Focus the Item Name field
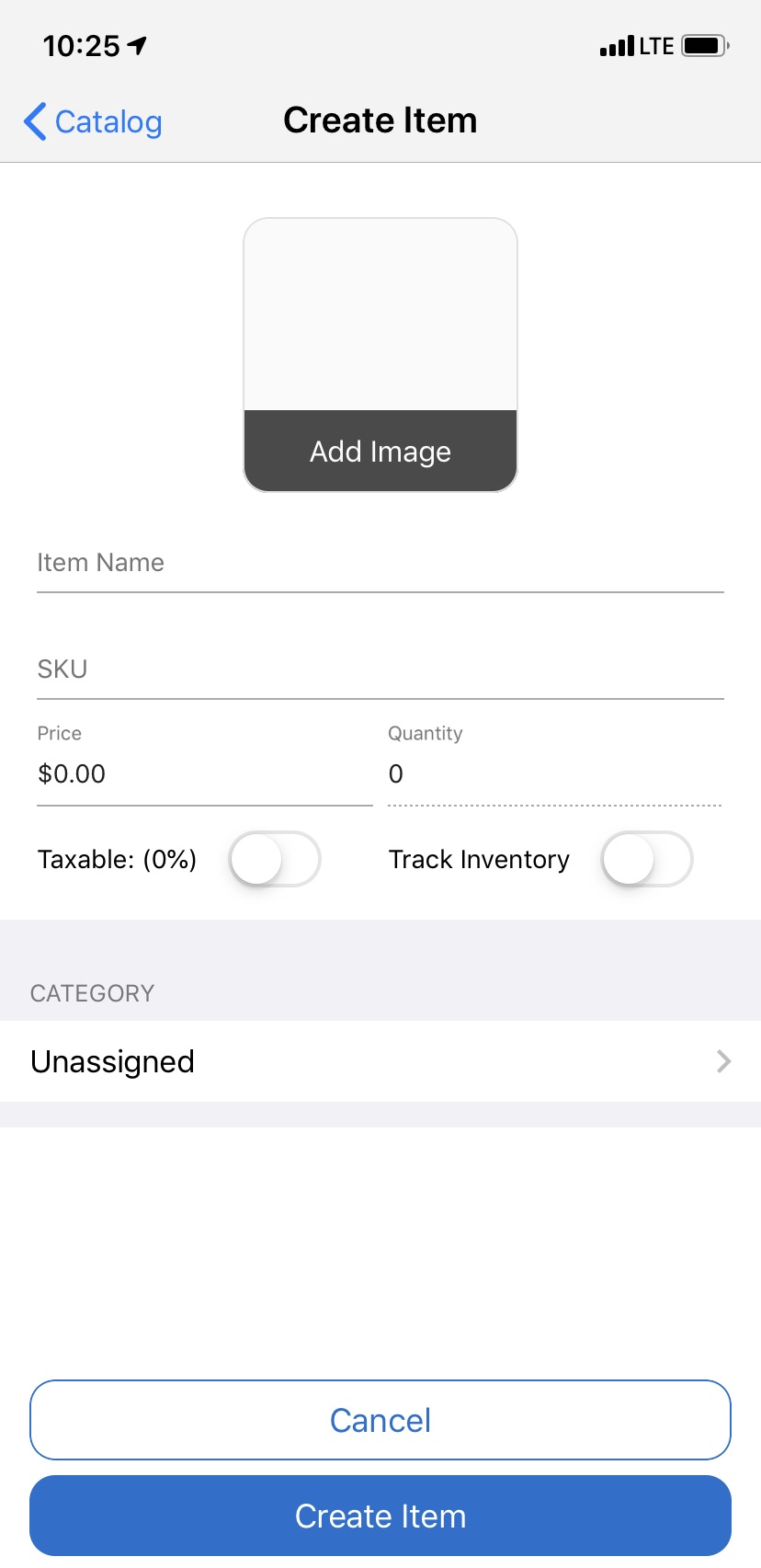Image resolution: width=761 pixels, height=1568 pixels. click(x=380, y=563)
